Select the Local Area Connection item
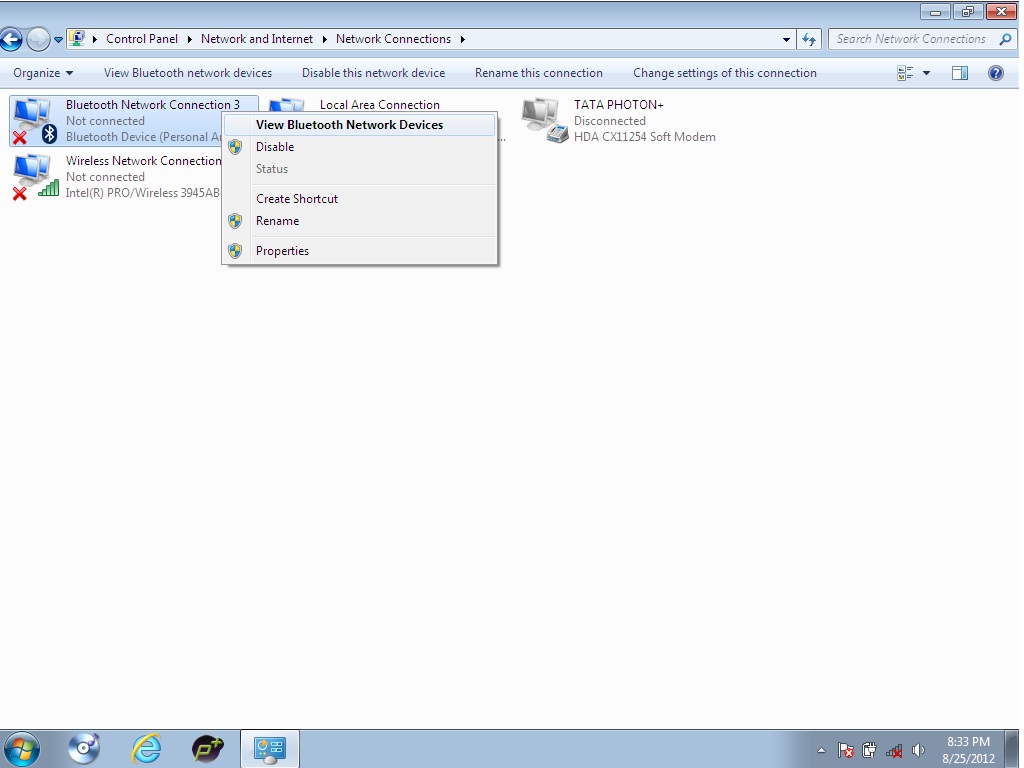Viewport: 1024px width, 768px height. 379,104
